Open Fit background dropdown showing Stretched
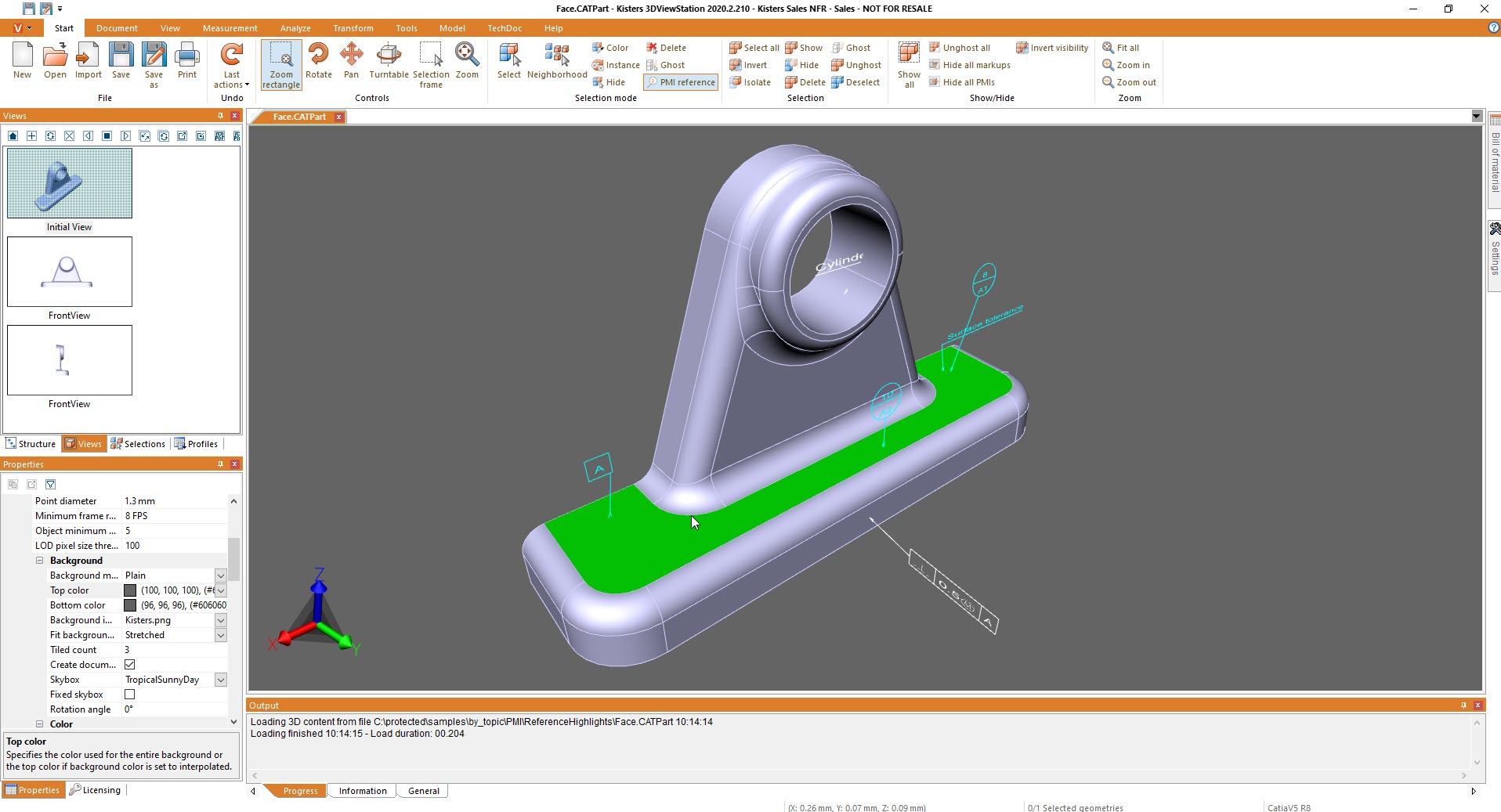1501x812 pixels. (x=221, y=635)
